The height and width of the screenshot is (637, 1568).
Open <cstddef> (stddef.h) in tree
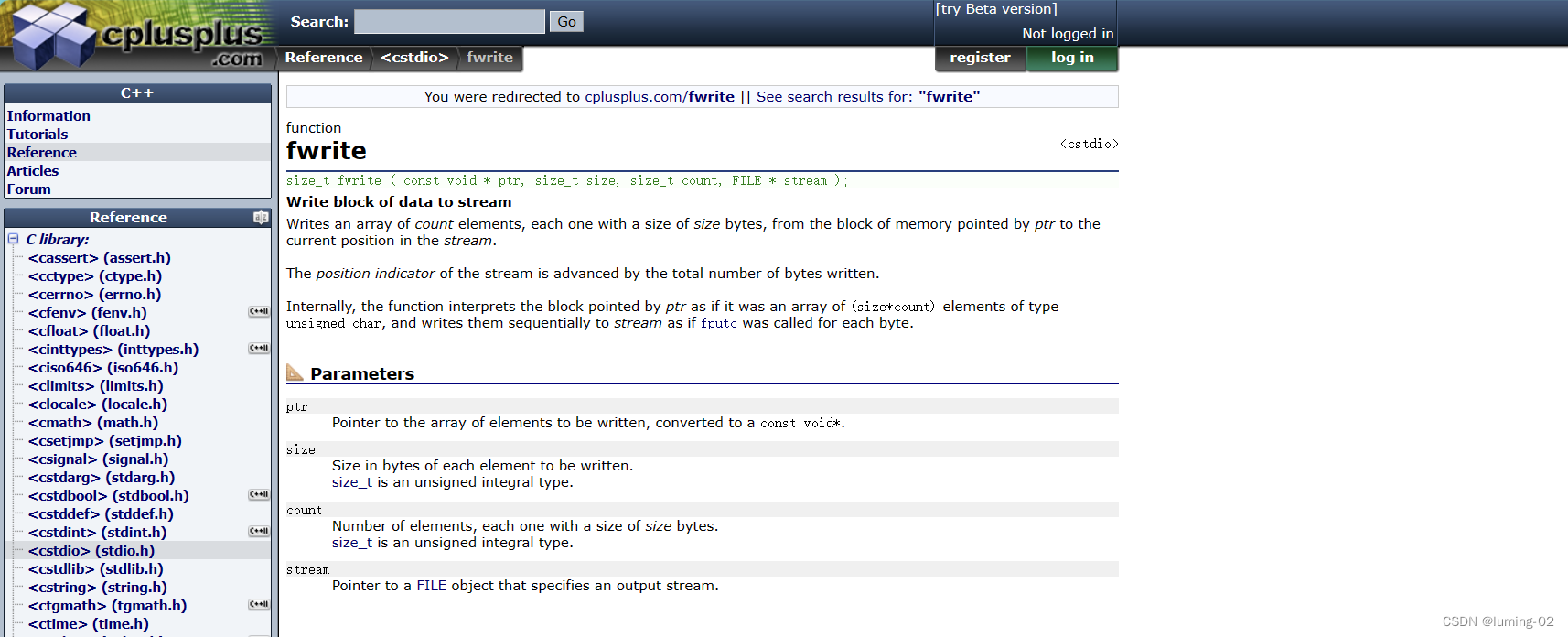point(101,514)
